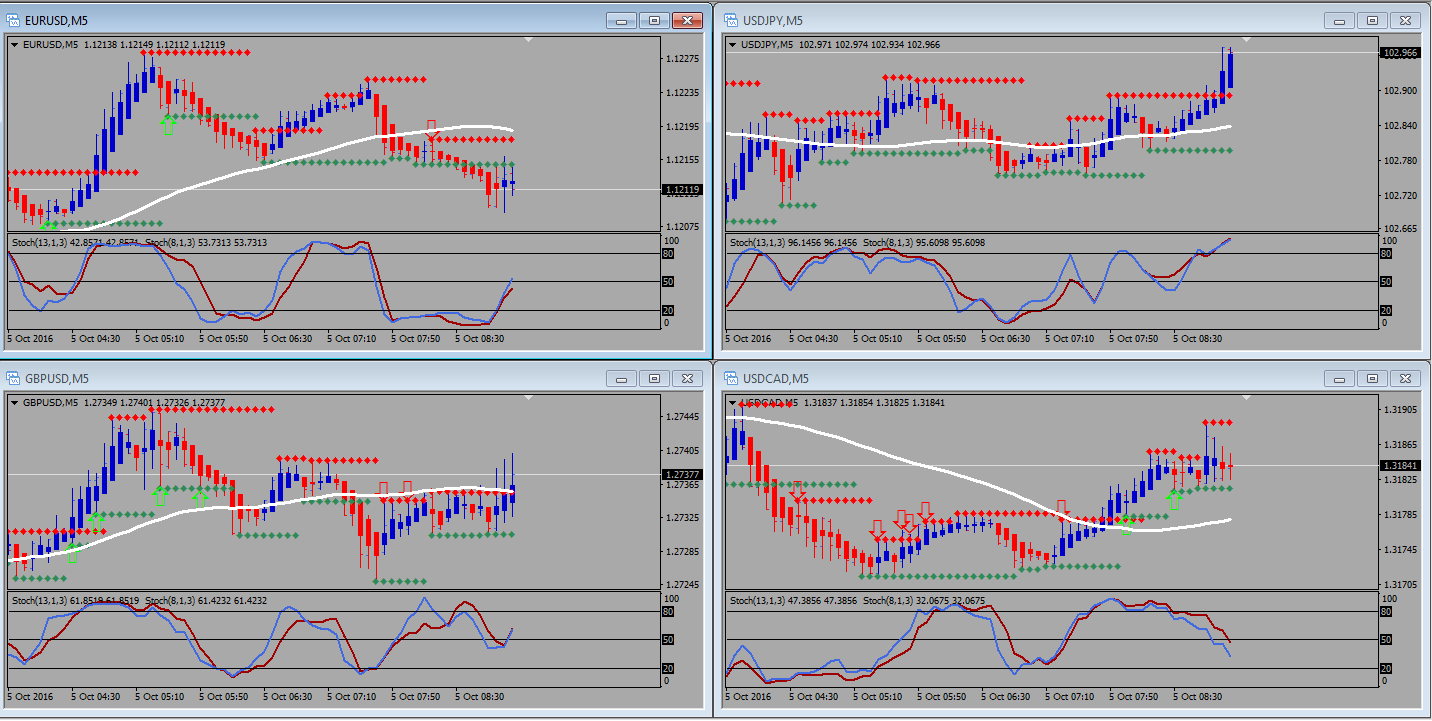This screenshot has width=1432, height=721.
Task: Click the current price label 1.12119
Action: (682, 189)
